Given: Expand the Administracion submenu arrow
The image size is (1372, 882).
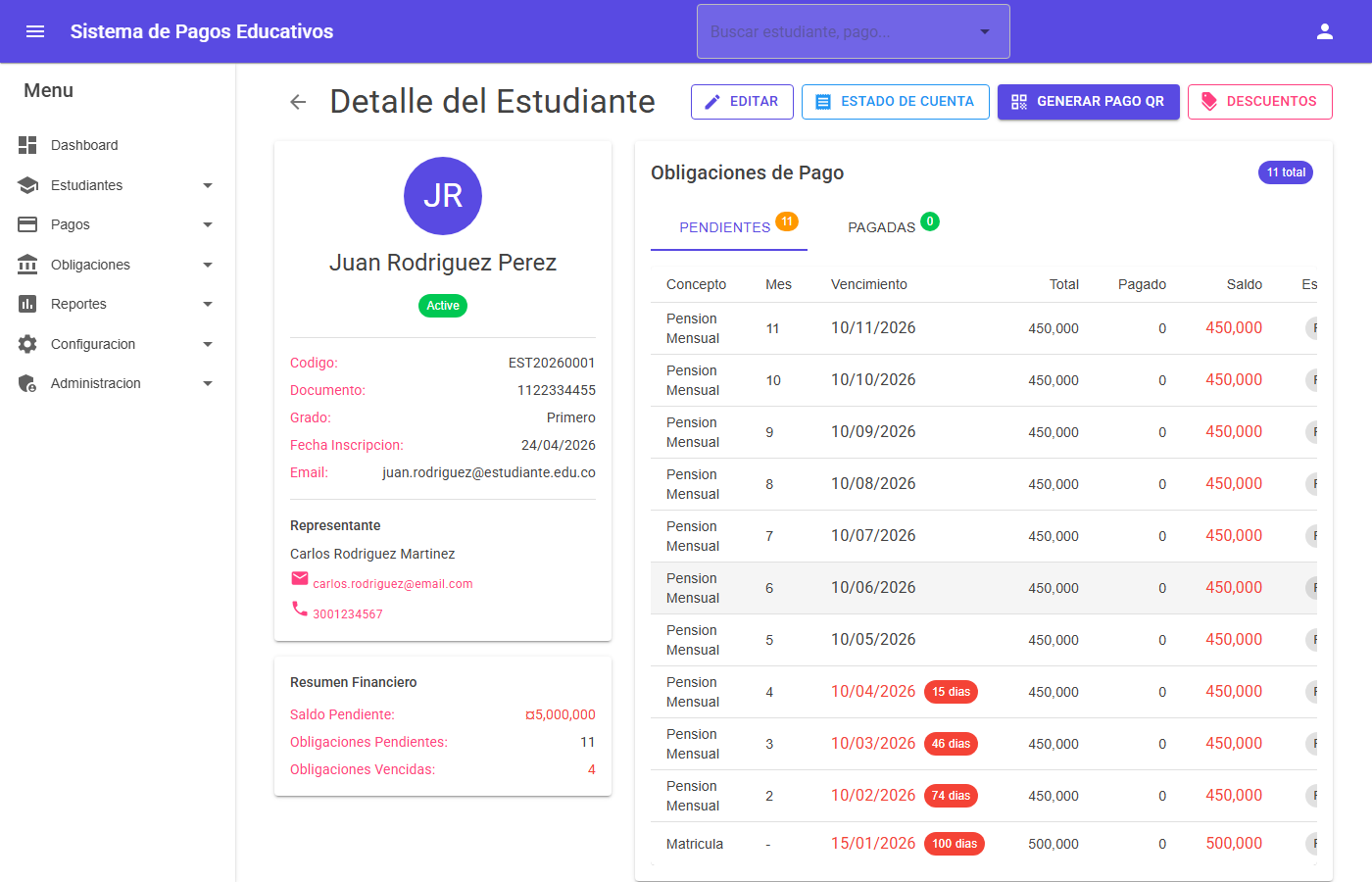Looking at the screenshot, I should 208,383.
